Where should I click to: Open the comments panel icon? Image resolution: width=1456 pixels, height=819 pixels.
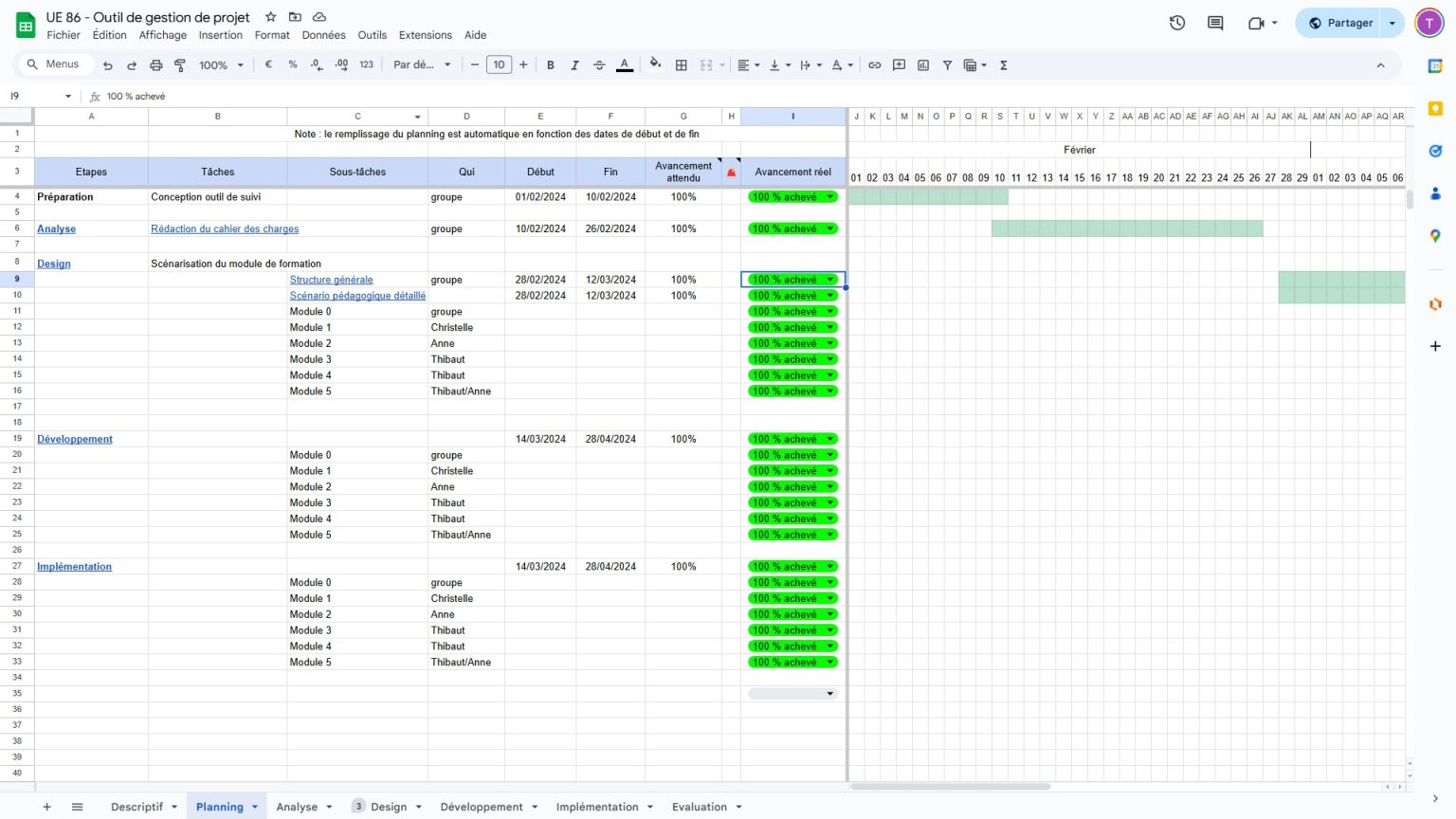pyautogui.click(x=1214, y=23)
